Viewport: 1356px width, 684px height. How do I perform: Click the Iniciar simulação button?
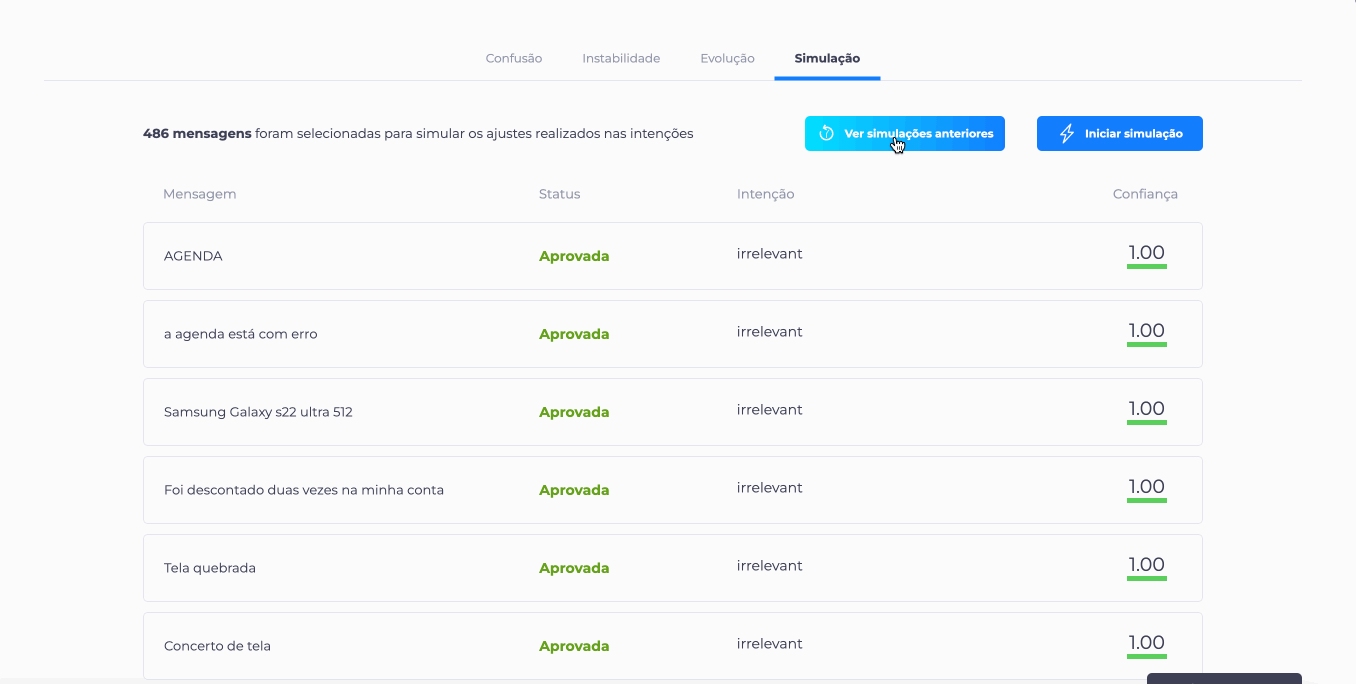1120,134
